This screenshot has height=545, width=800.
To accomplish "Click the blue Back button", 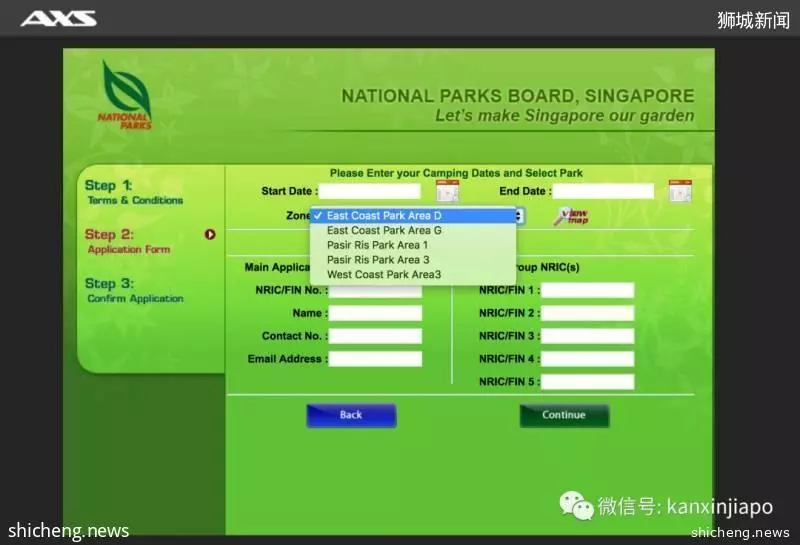I will pos(351,415).
